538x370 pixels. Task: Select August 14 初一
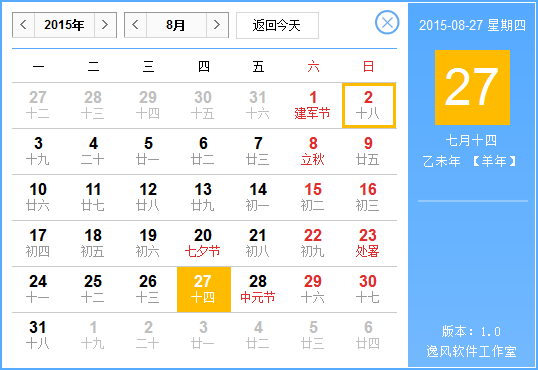coord(258,197)
